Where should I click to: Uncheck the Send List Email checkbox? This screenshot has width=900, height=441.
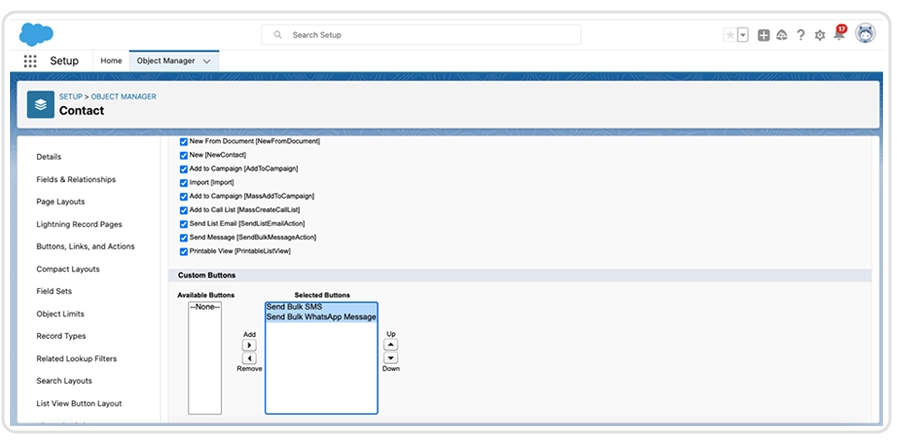click(183, 223)
